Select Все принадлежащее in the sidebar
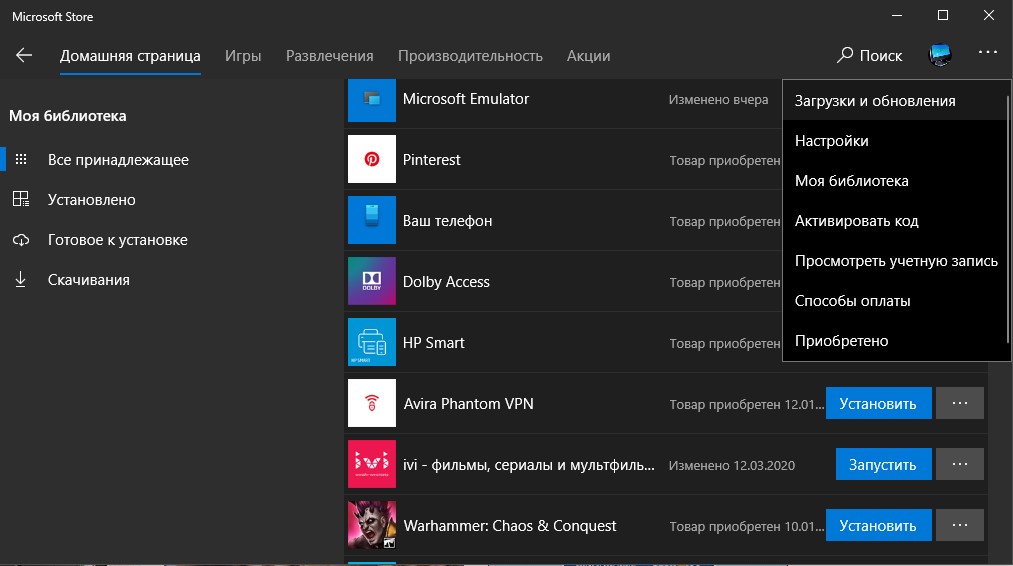The height and width of the screenshot is (566, 1013). point(118,160)
